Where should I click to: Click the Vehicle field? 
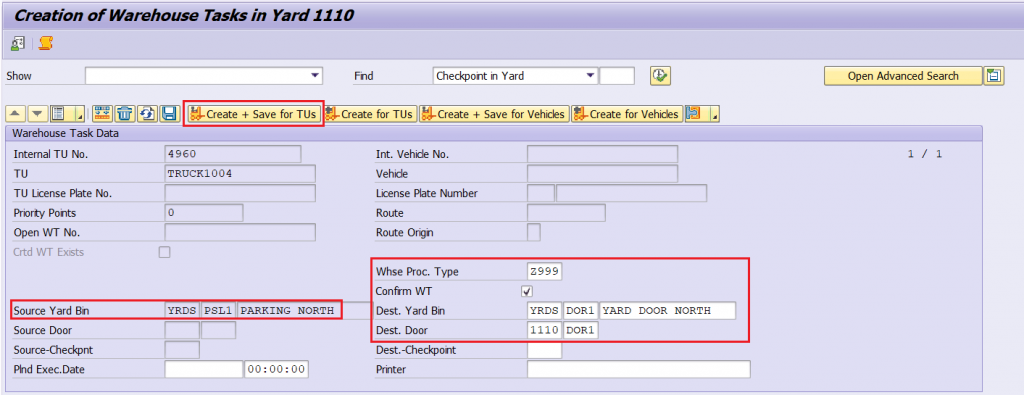(603, 174)
